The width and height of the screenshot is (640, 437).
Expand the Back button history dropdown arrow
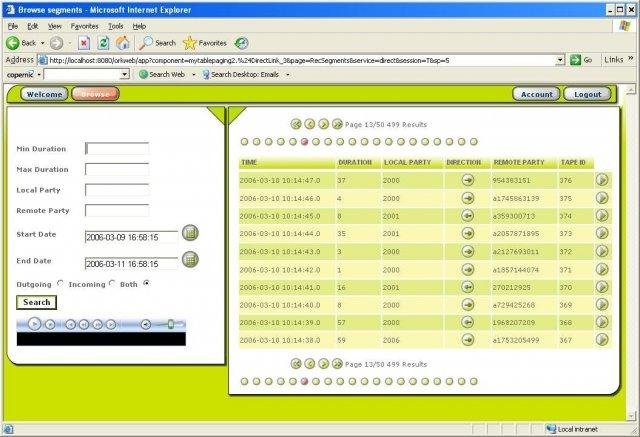[42, 43]
